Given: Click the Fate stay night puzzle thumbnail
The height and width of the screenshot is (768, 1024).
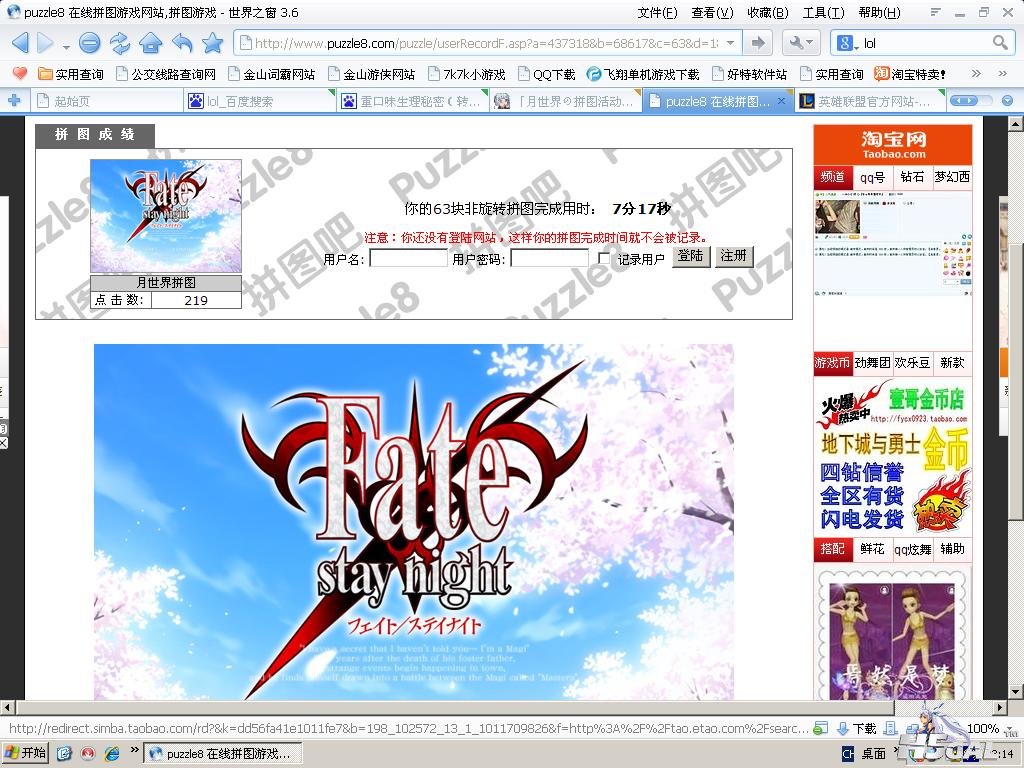Looking at the screenshot, I should click(x=166, y=216).
